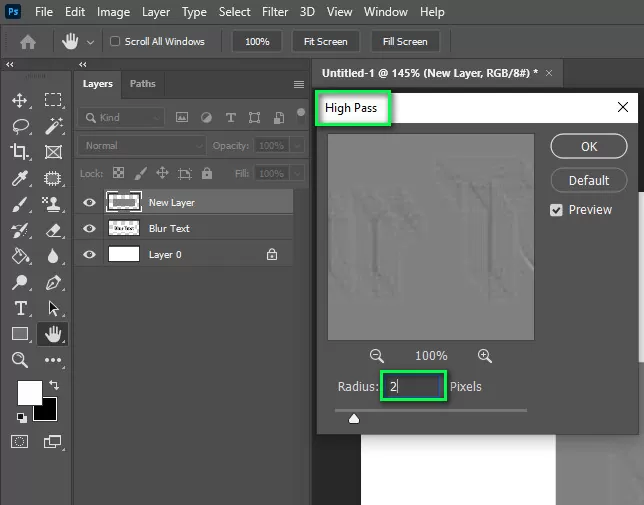This screenshot has height=505, width=644.
Task: Toggle Lock transparent pixels
Action: 118,173
